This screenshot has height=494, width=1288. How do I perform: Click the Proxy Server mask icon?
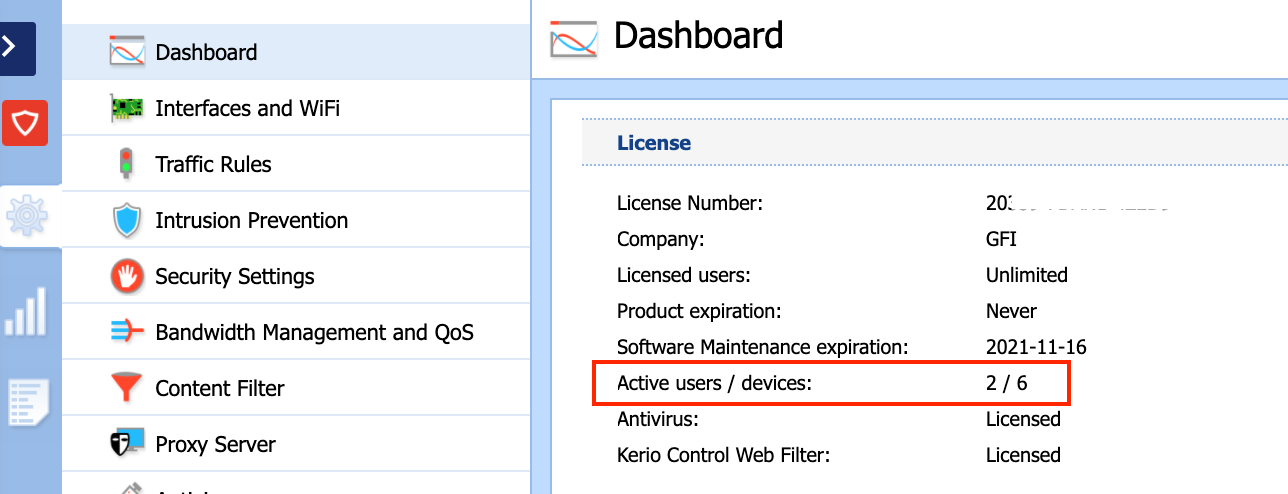pyautogui.click(x=127, y=444)
